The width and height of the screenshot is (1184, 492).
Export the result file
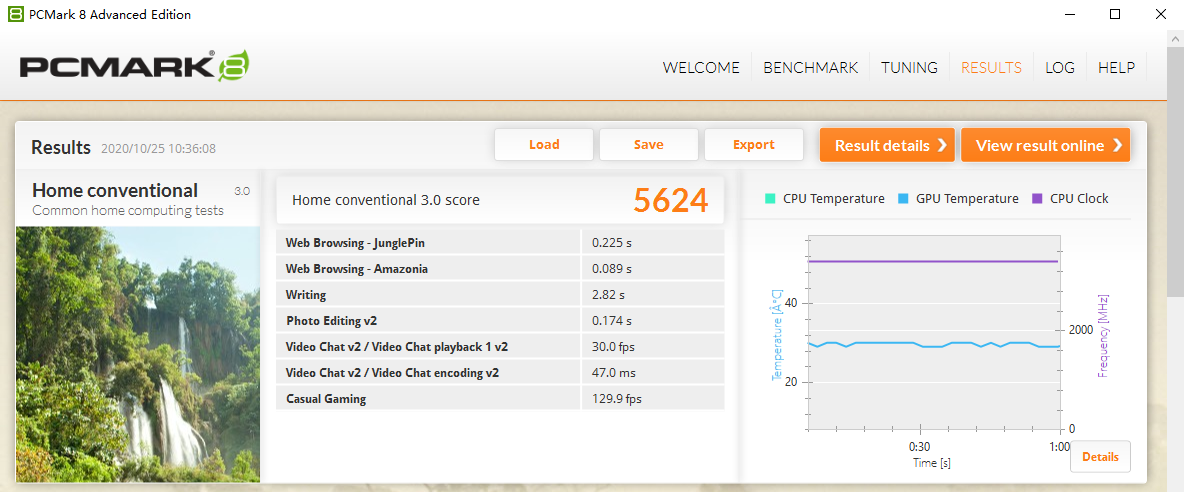[x=753, y=145]
